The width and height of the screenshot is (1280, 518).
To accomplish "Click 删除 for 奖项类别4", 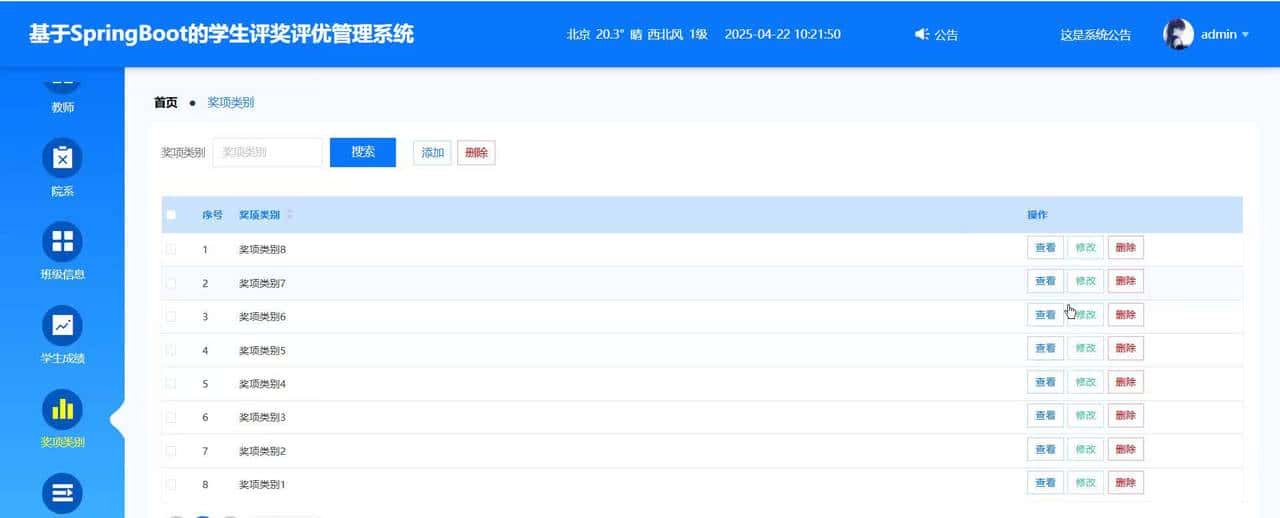I will coord(1125,382).
